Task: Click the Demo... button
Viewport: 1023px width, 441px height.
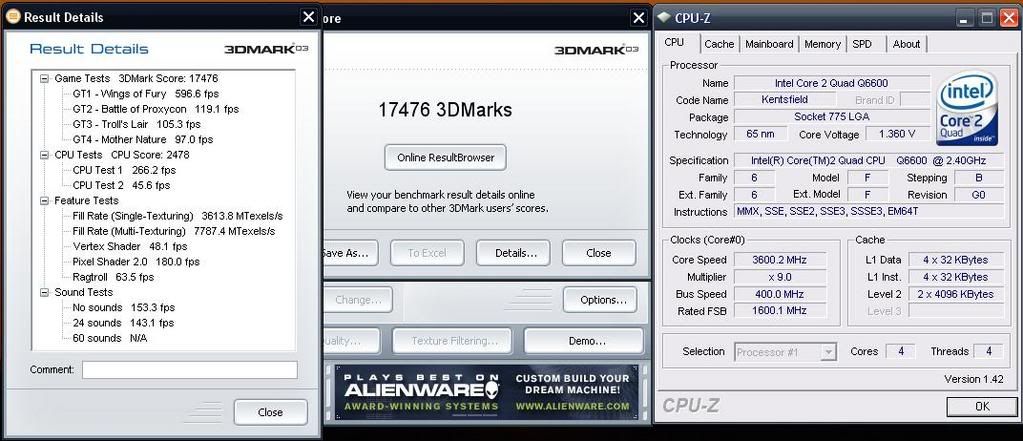Action: point(583,341)
